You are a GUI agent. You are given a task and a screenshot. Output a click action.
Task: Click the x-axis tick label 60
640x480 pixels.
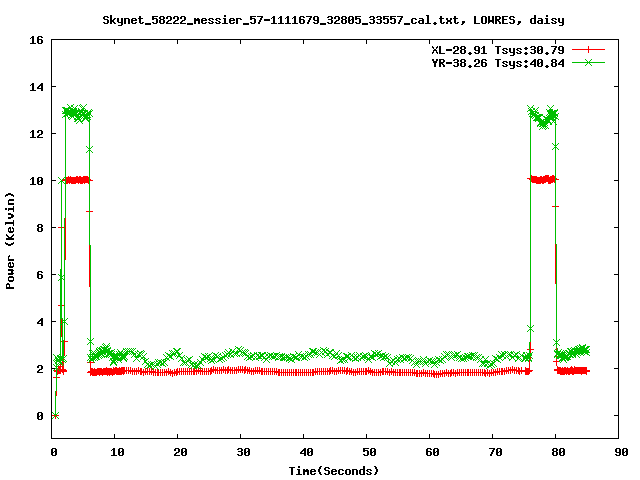tap(432, 452)
